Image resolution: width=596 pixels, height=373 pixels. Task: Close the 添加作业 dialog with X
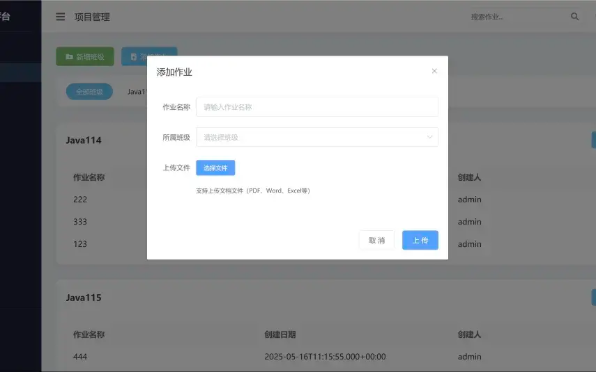click(434, 71)
